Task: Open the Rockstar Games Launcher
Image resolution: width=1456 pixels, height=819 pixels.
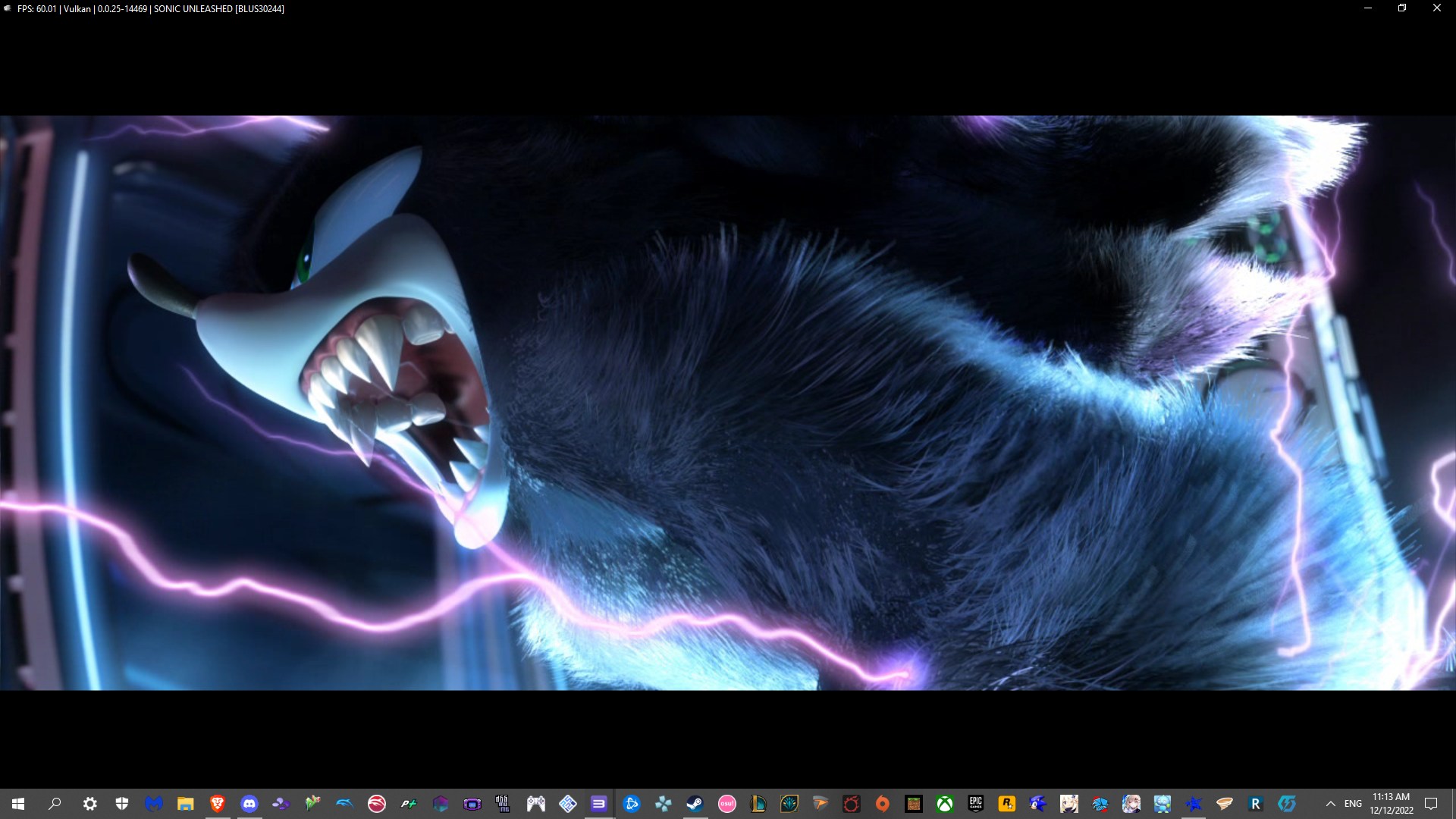Action: [x=1007, y=804]
